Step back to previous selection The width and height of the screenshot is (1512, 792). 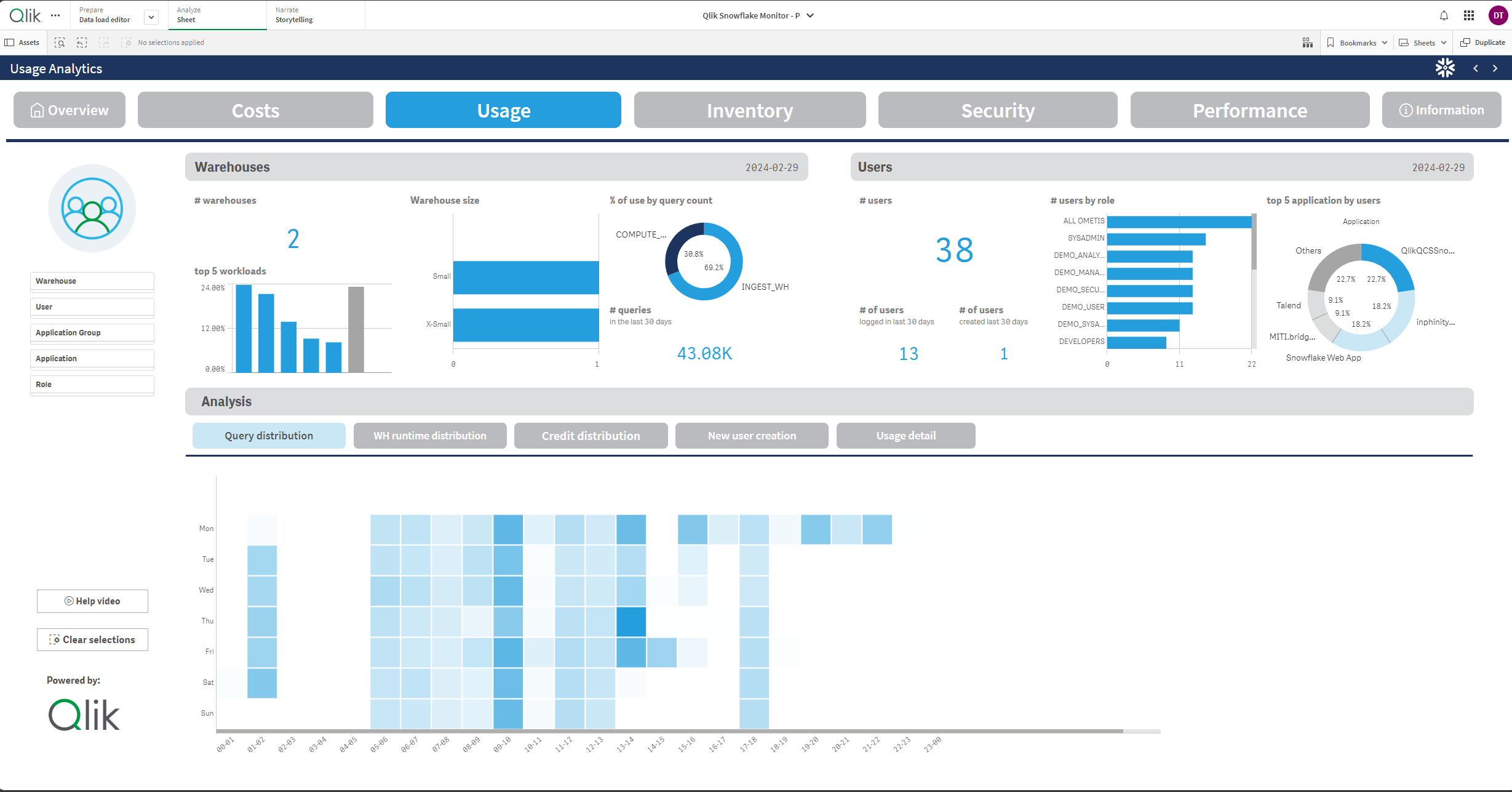pos(82,42)
